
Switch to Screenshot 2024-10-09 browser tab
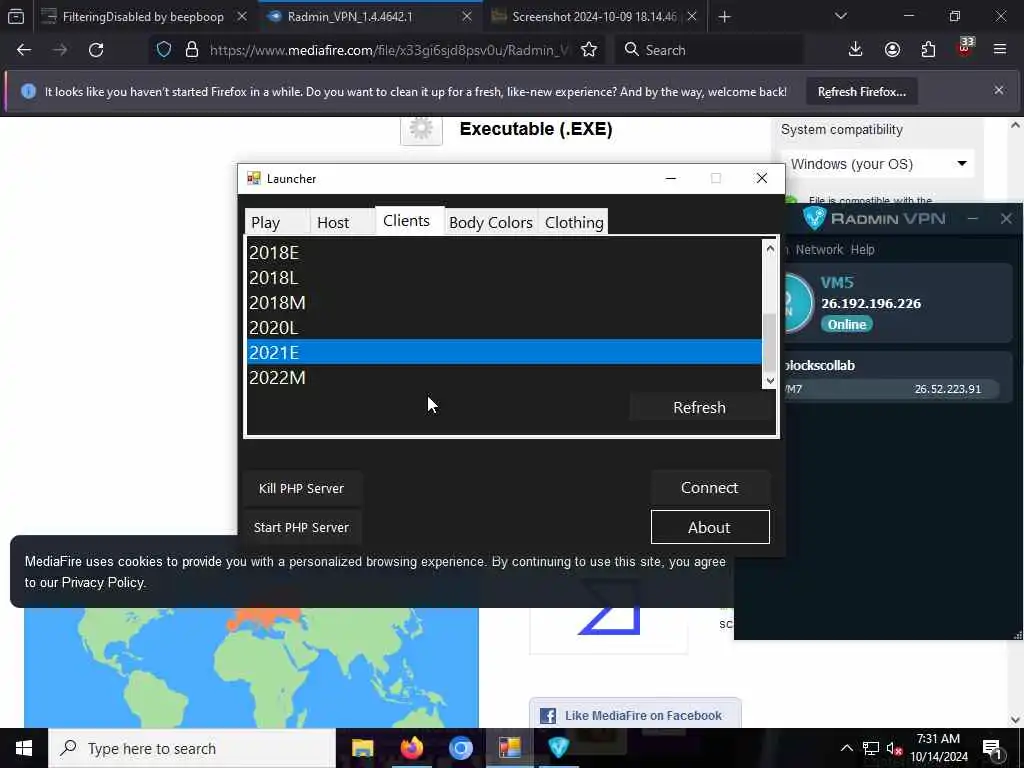(594, 17)
